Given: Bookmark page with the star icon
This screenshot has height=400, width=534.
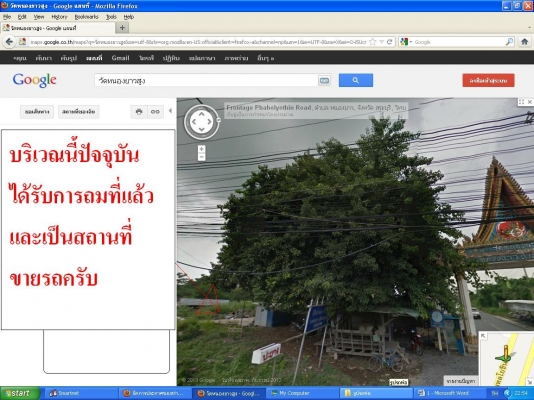Looking at the screenshot, I should point(373,42).
